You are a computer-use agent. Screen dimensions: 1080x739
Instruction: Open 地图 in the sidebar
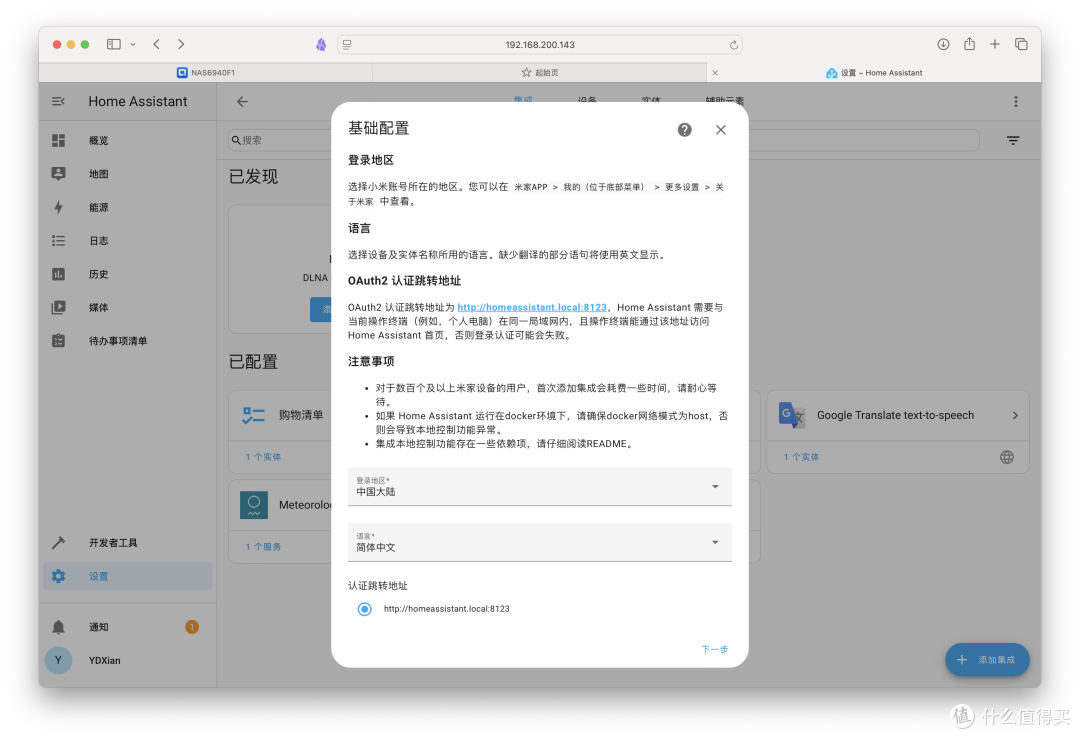point(127,174)
